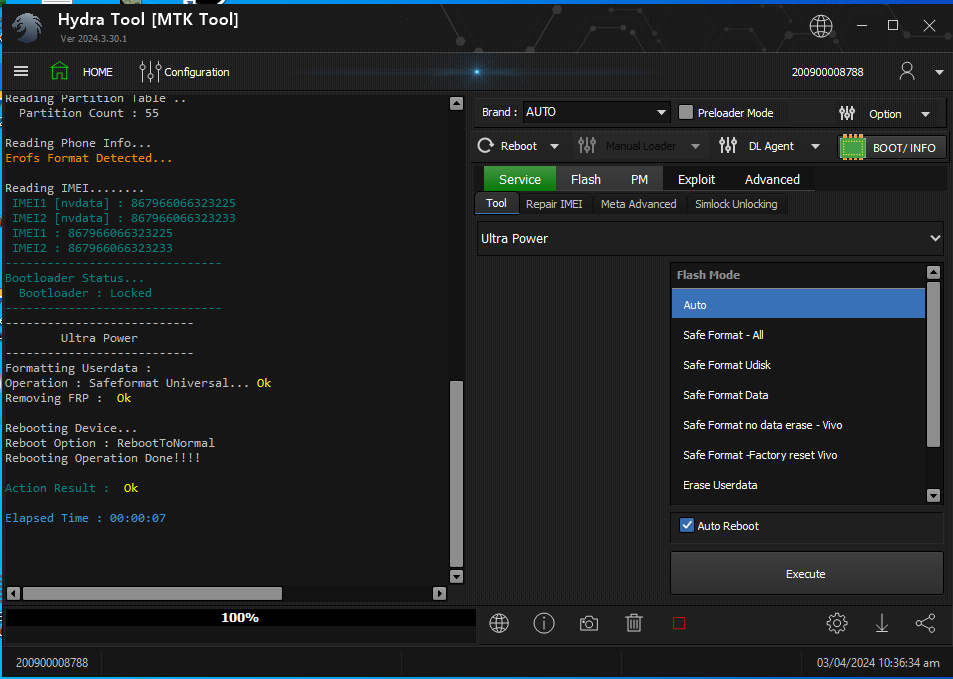Viewport: 953px width, 679px height.
Task: Click the Reboot circular arrow icon
Action: coord(486,146)
